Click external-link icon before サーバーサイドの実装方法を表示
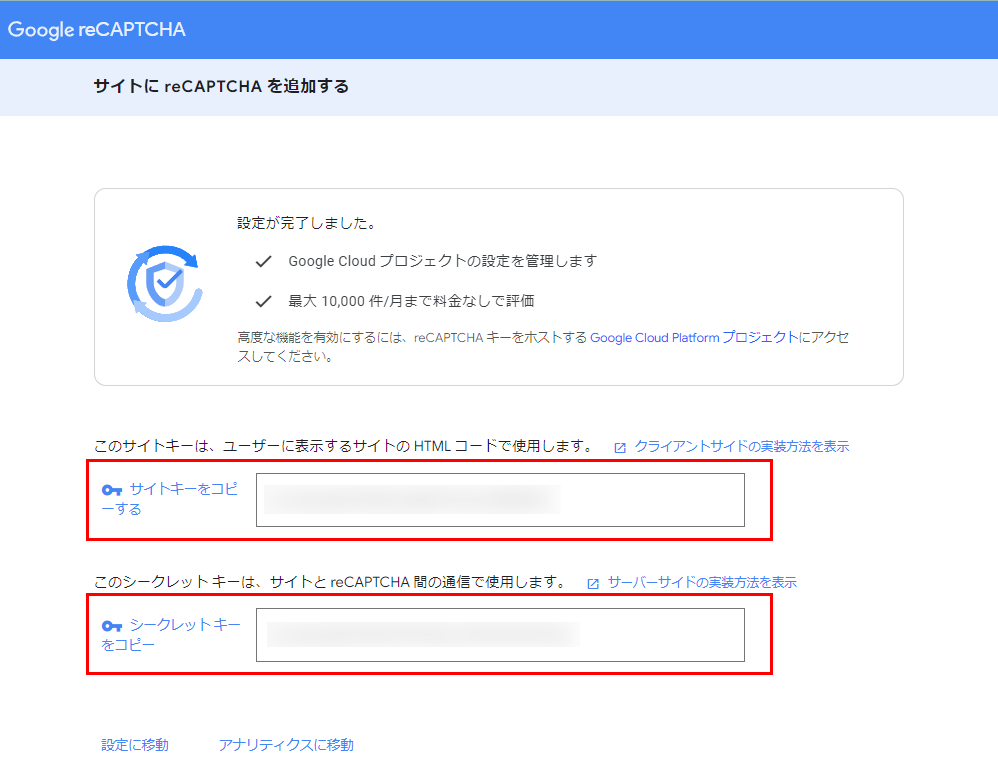This screenshot has height=783, width=998. 593,583
